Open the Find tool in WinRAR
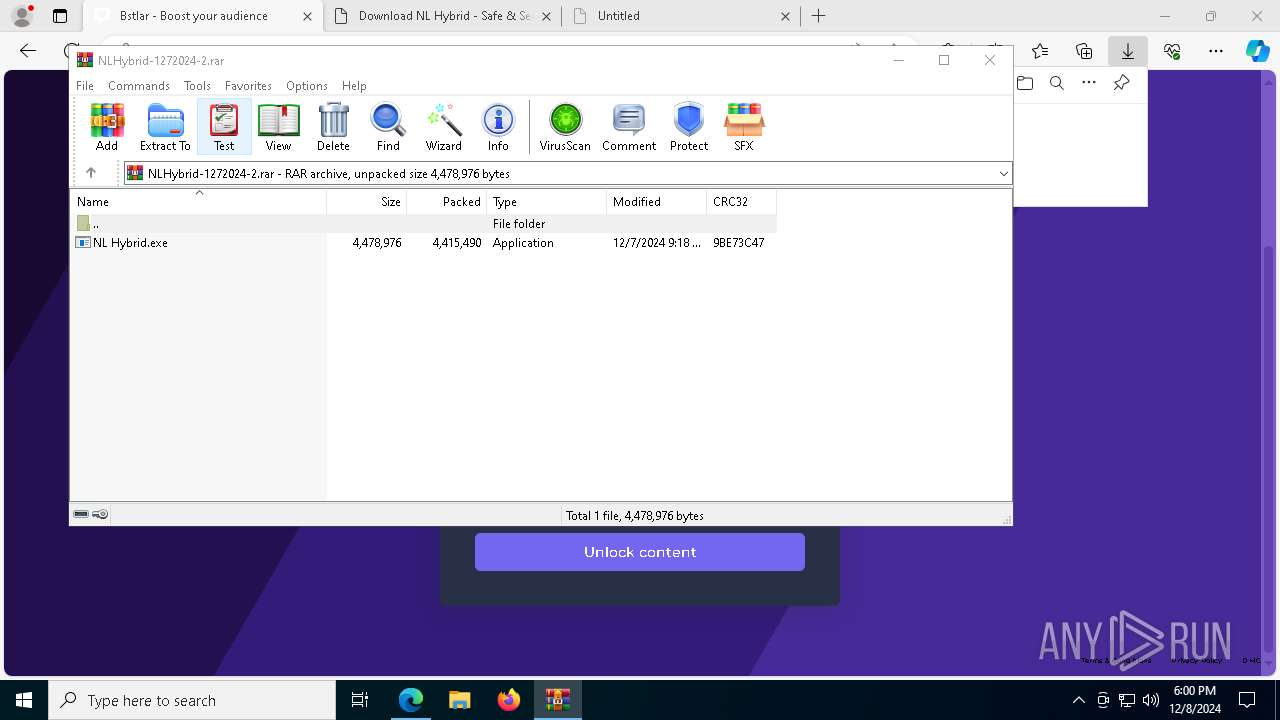This screenshot has height=720, width=1280. click(388, 127)
